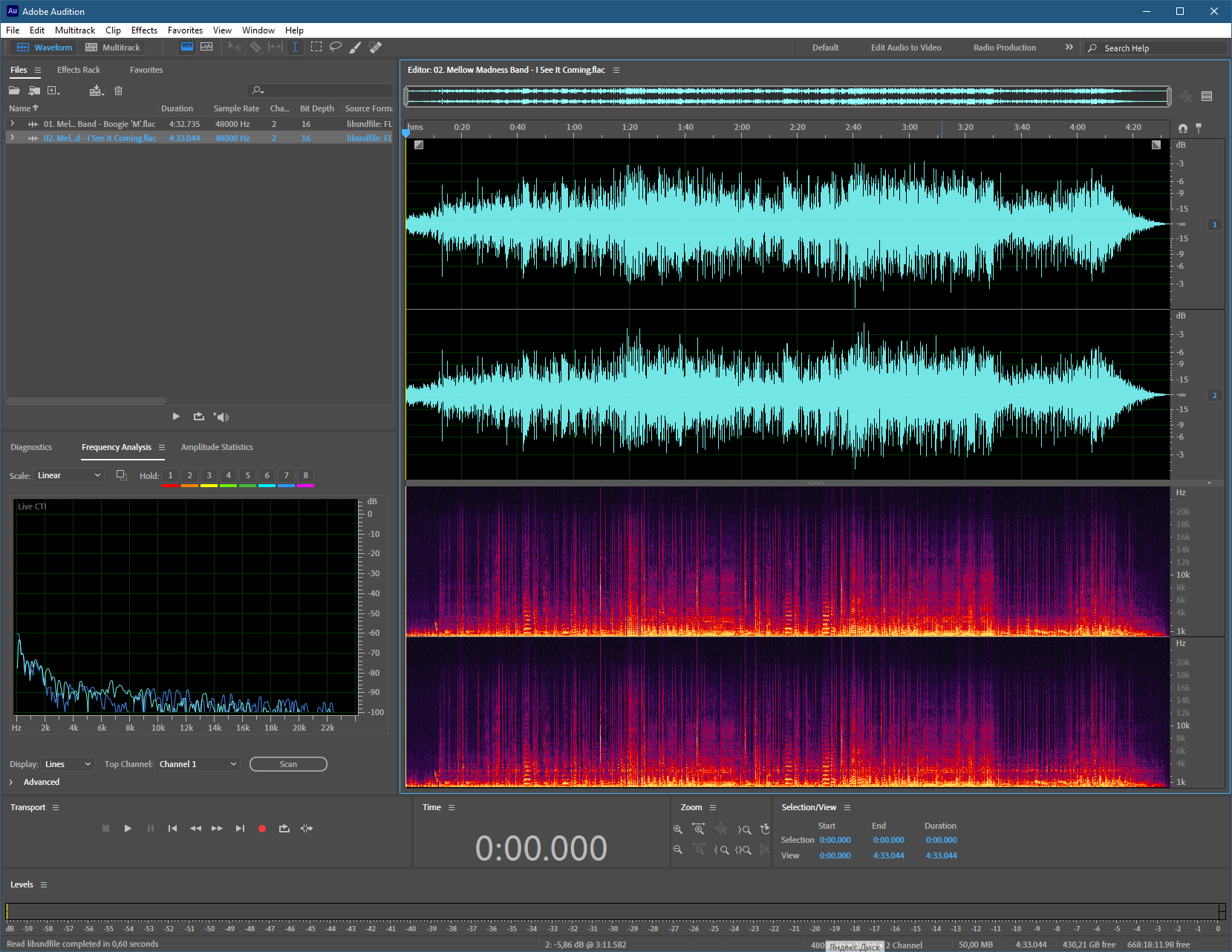Click the red Record button
Viewport: 1232px width, 952px height.
pos(262,829)
